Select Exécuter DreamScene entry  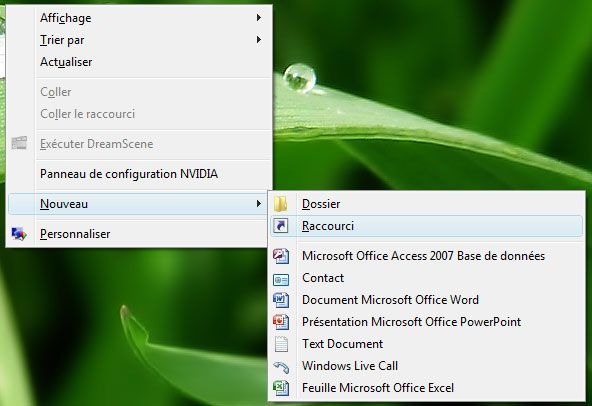[139, 144]
